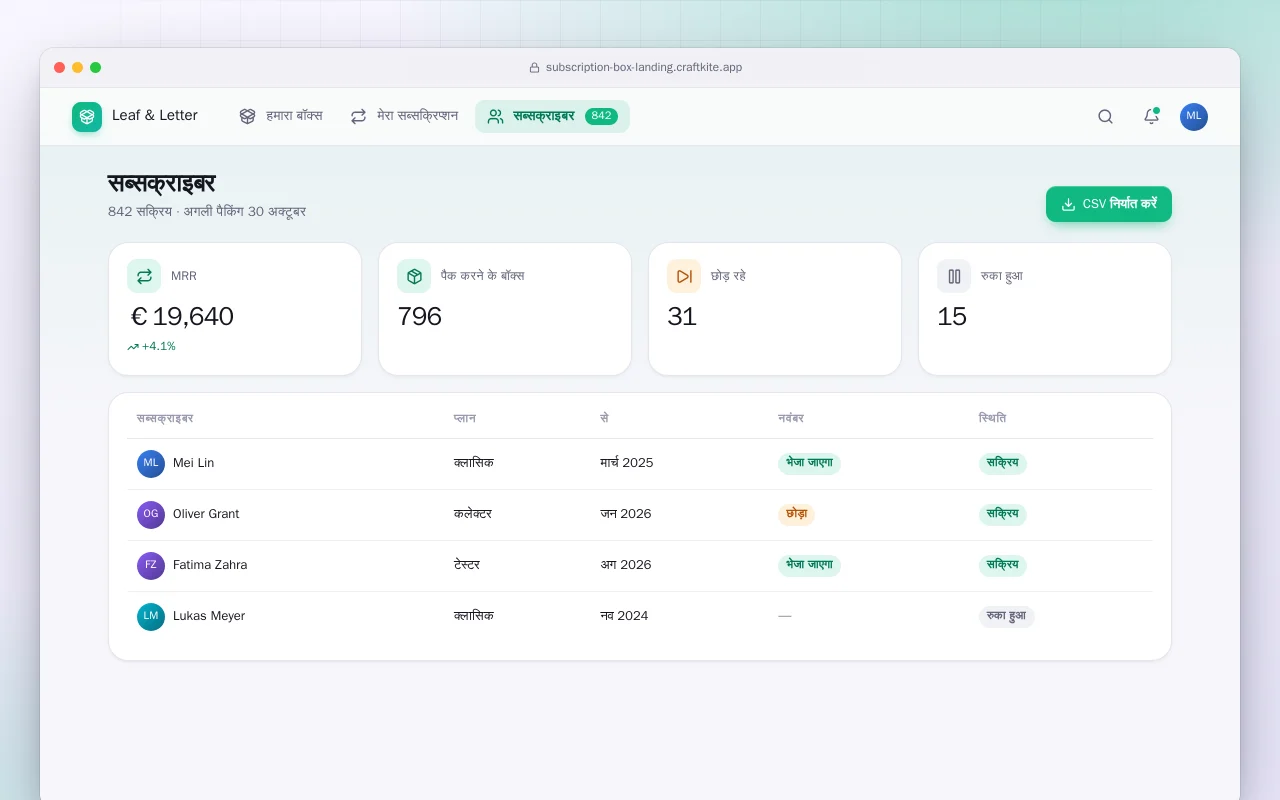
Task: Click the नव 2024 date cell
Action: pyautogui.click(x=624, y=617)
